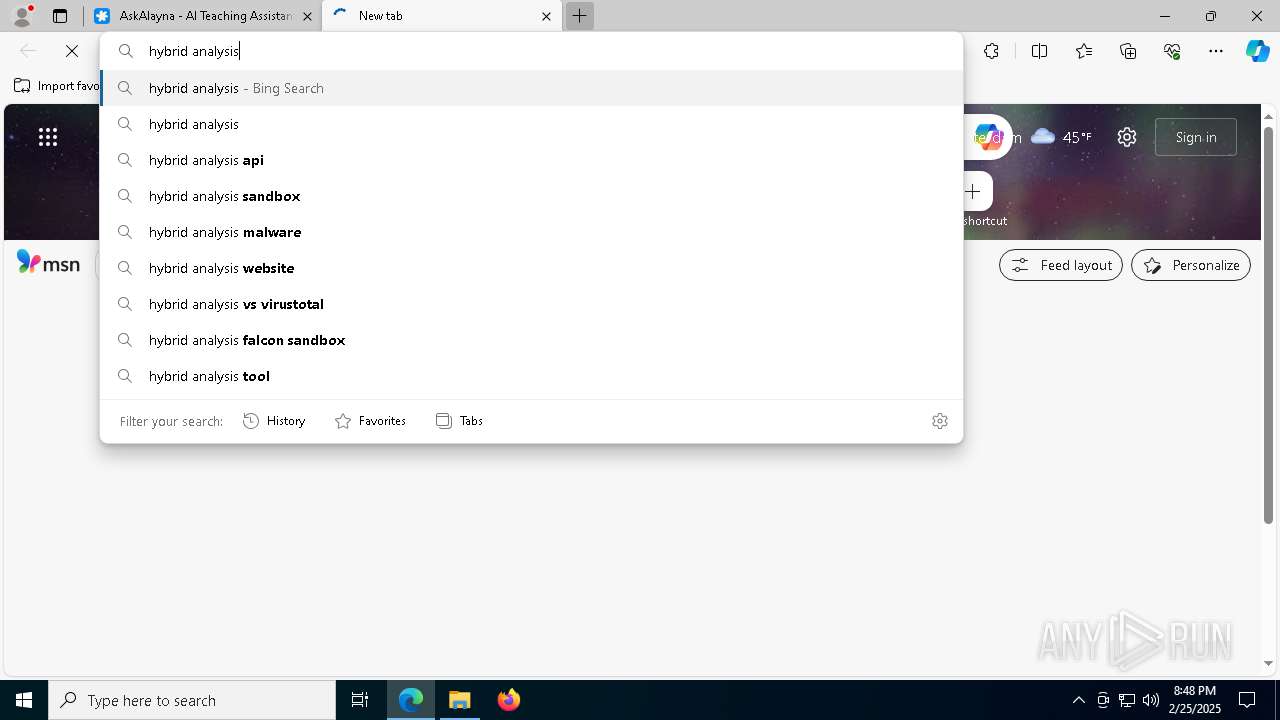Pick suggestion hybrid analysis falcon sandbox
This screenshot has width=1280, height=720.
point(531,340)
